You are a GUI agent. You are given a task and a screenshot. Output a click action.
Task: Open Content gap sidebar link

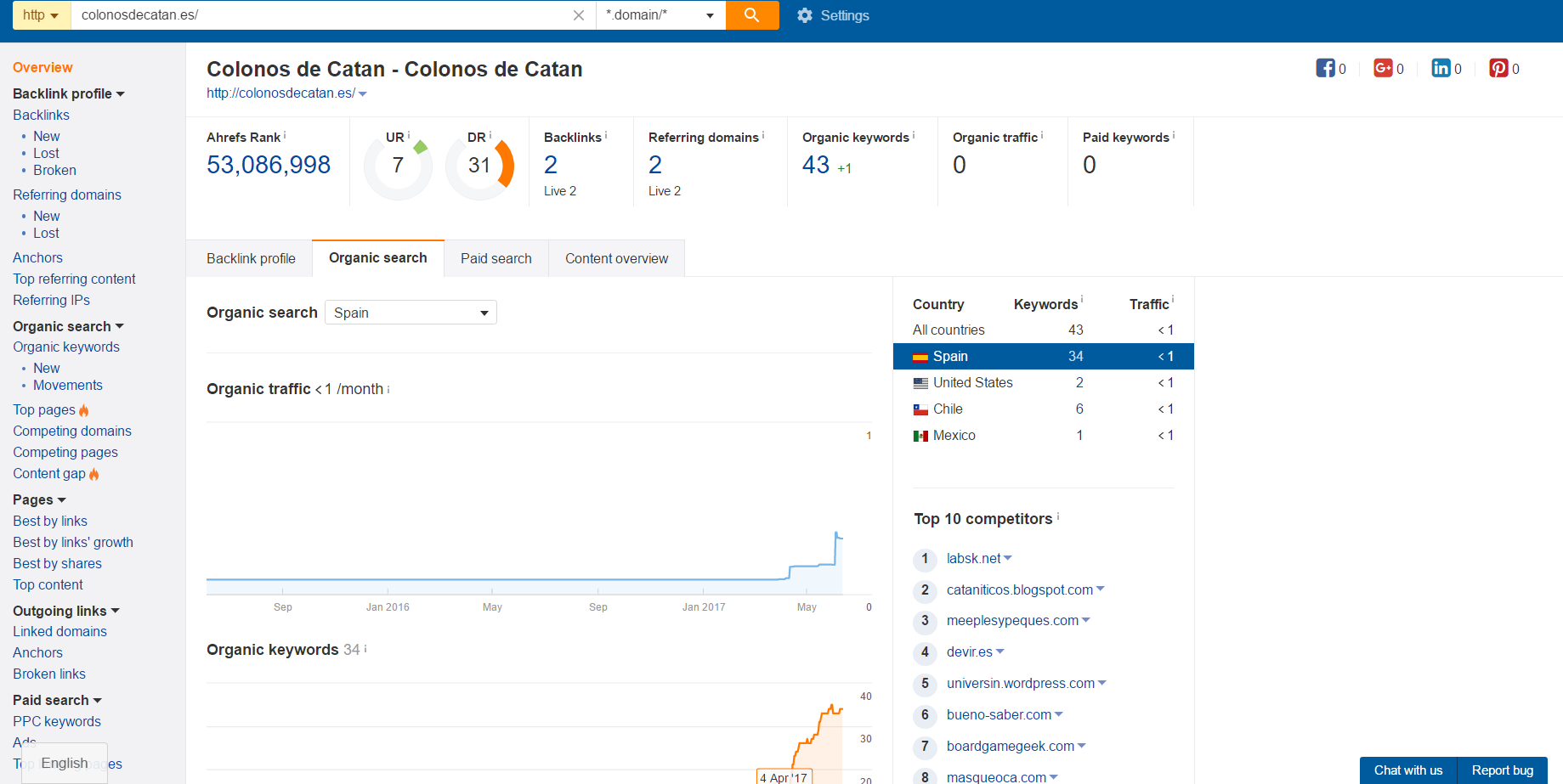[x=49, y=473]
